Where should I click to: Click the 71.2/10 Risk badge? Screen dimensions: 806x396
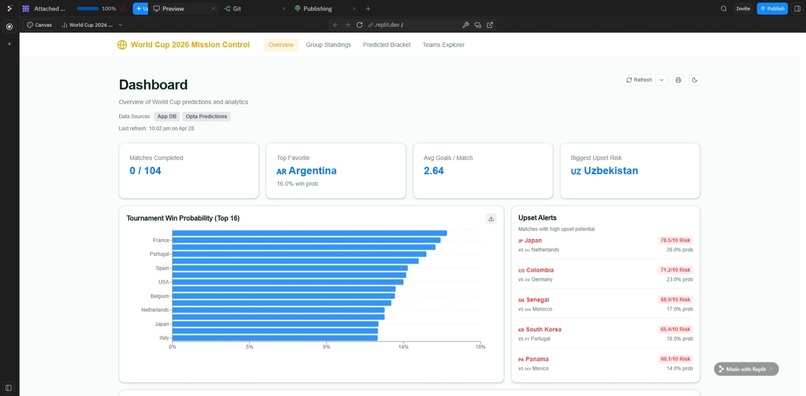point(675,270)
